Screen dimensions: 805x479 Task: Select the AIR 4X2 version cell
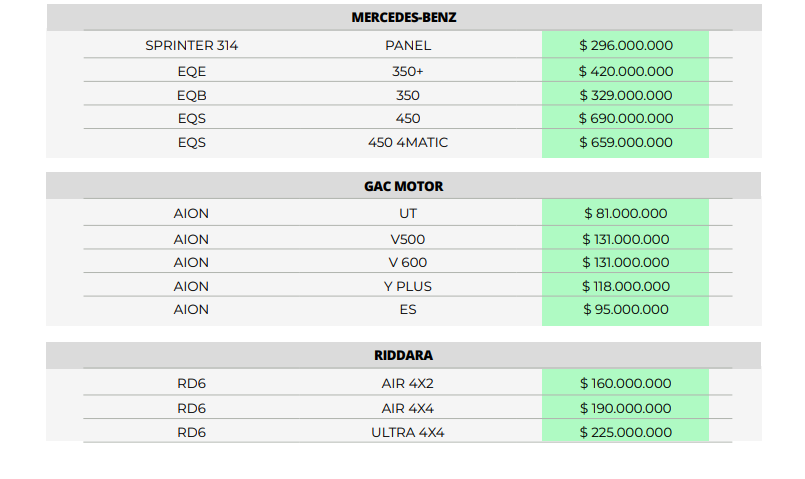pyautogui.click(x=408, y=383)
